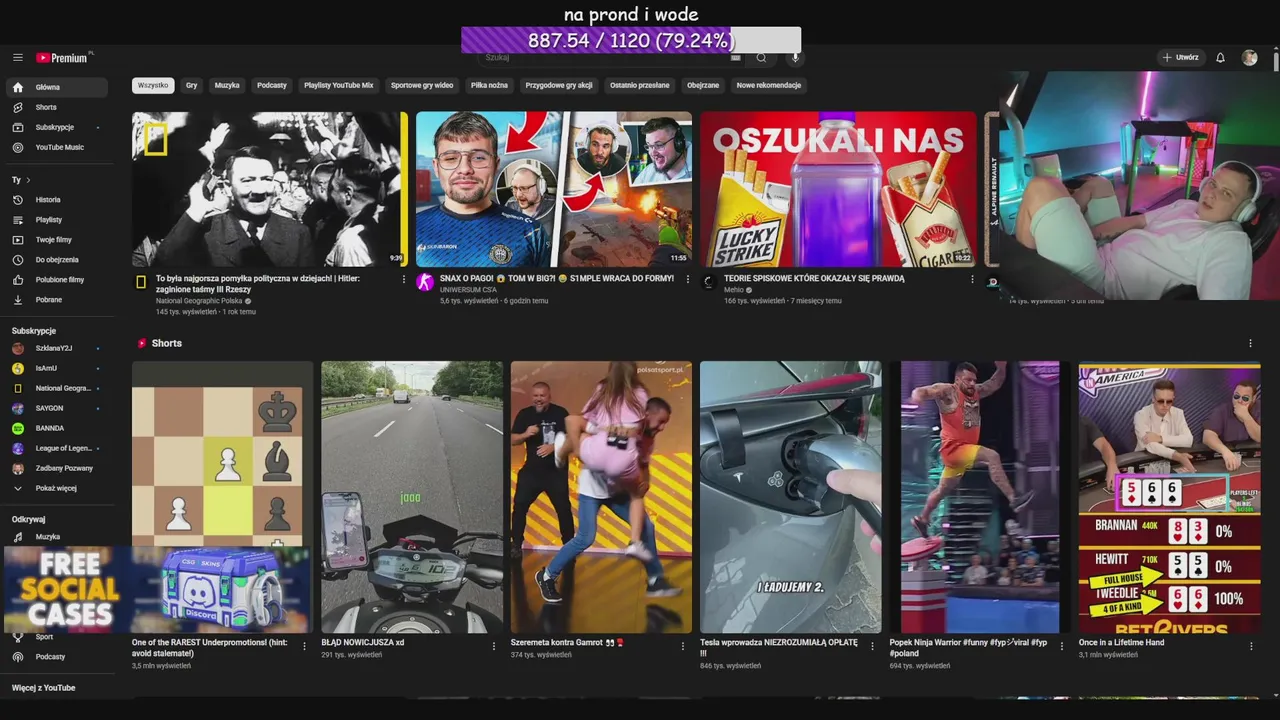Viewport: 1280px width, 720px height.
Task: Open options for Szeremeta kontra Gamrot short
Action: [683, 646]
